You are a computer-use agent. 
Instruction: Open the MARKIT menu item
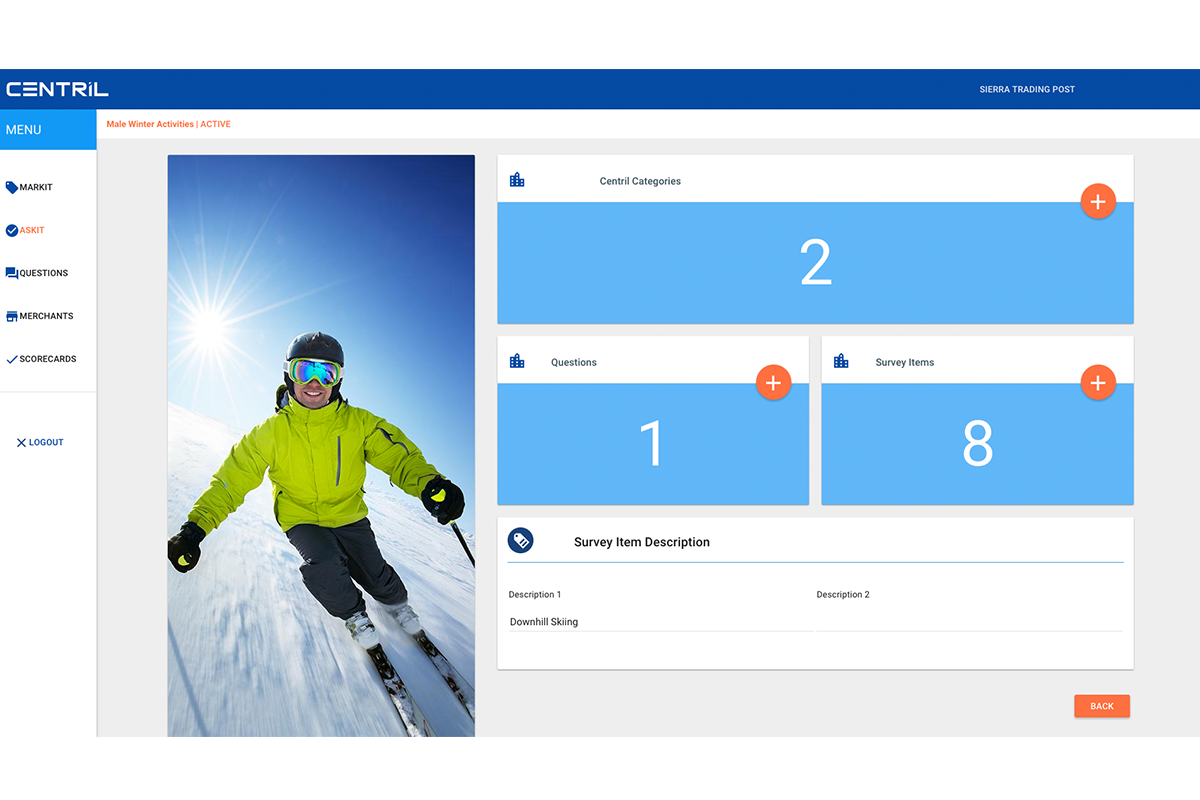point(36,187)
